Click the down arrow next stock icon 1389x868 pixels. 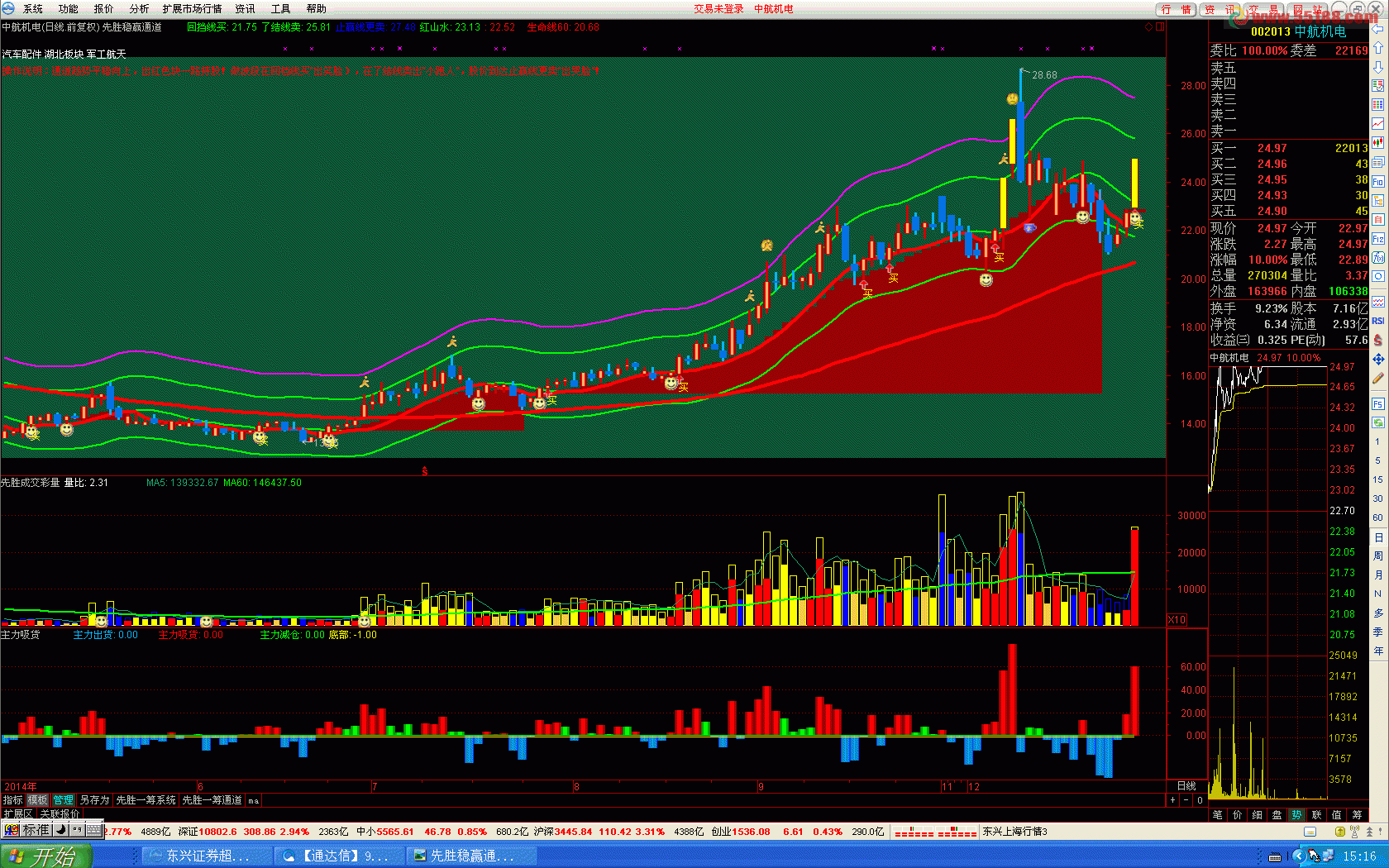(1378, 67)
